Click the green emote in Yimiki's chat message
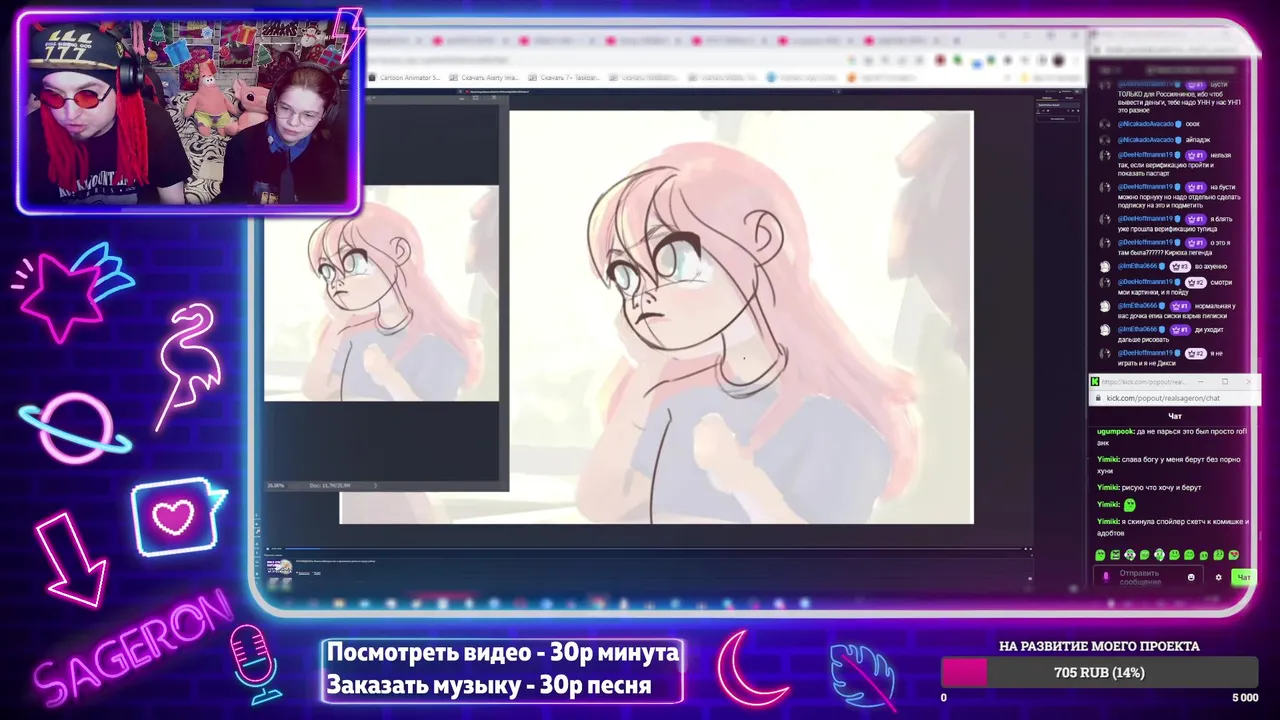 tap(1129, 505)
